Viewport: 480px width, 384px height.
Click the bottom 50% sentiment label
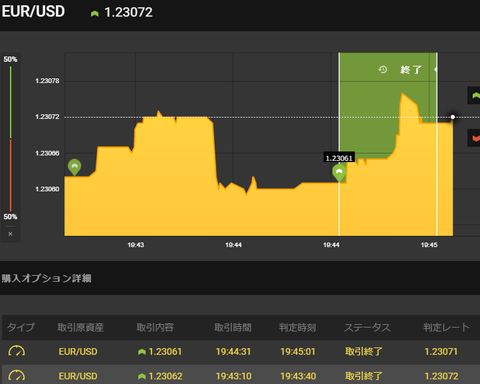10,217
